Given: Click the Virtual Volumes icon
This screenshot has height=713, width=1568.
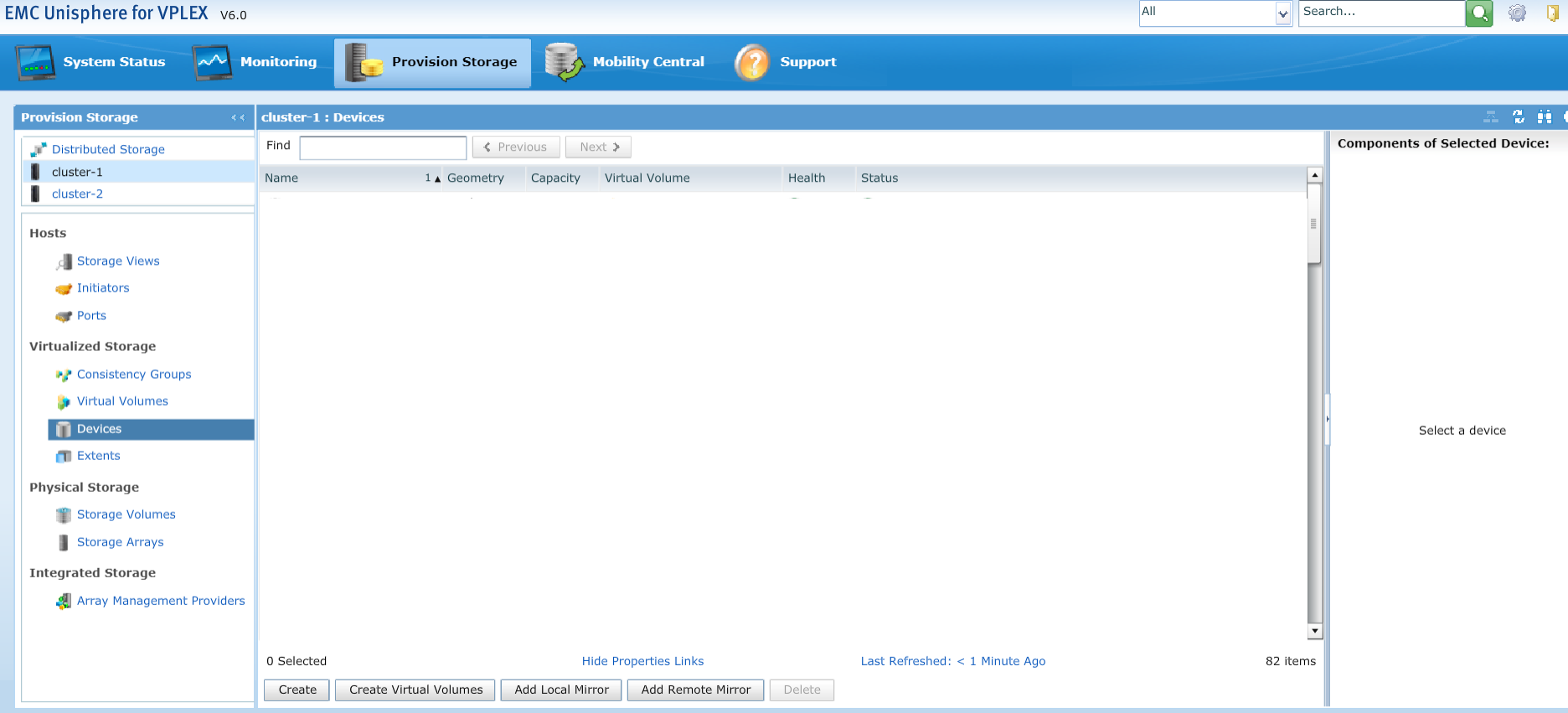Looking at the screenshot, I should coord(64,401).
